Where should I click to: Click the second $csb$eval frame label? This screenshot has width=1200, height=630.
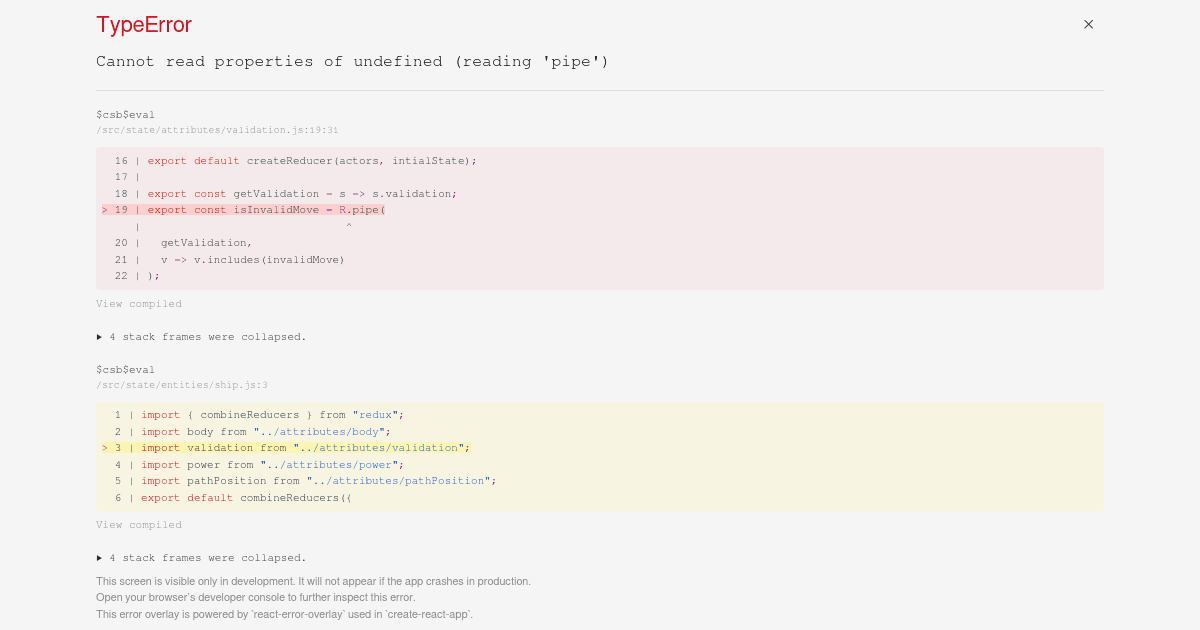pyautogui.click(x=124, y=369)
